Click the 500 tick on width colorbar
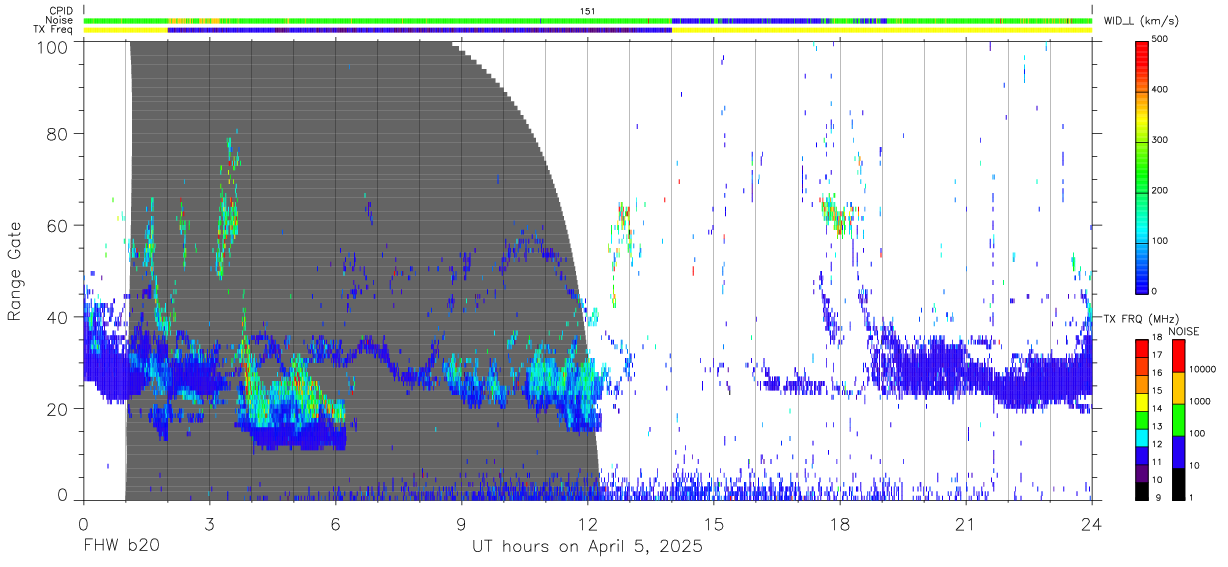The image size is (1228, 567). coord(1162,40)
